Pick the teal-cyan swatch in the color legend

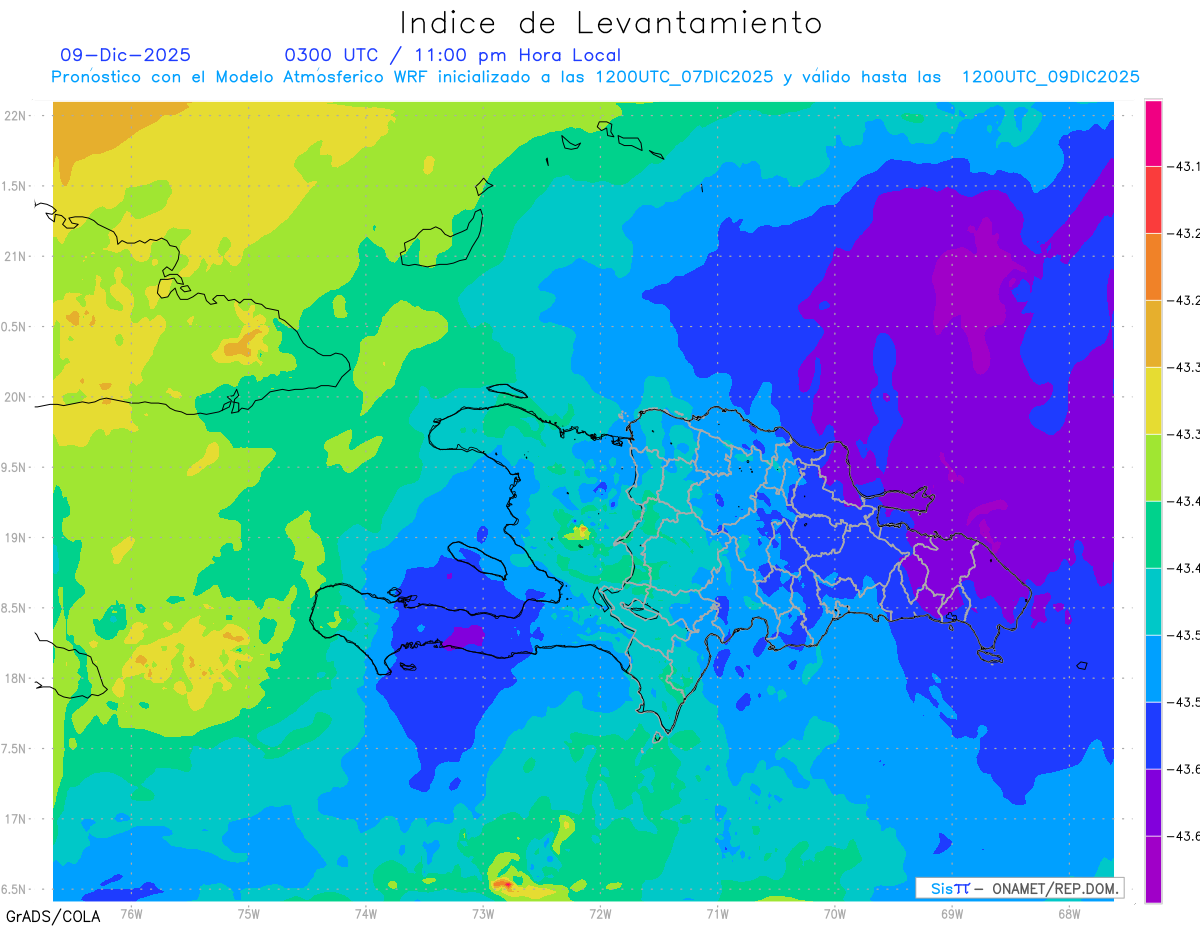pyautogui.click(x=1153, y=602)
